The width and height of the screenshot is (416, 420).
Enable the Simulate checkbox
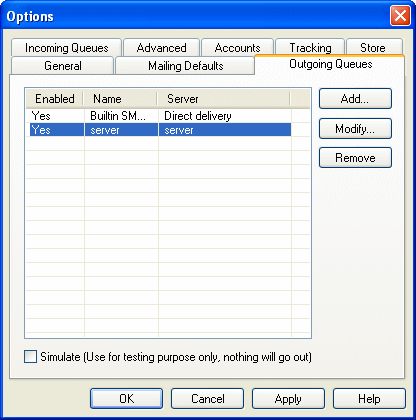(x=30, y=357)
